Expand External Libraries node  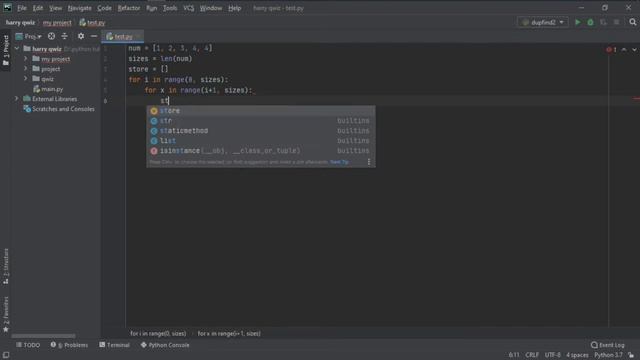[17, 99]
